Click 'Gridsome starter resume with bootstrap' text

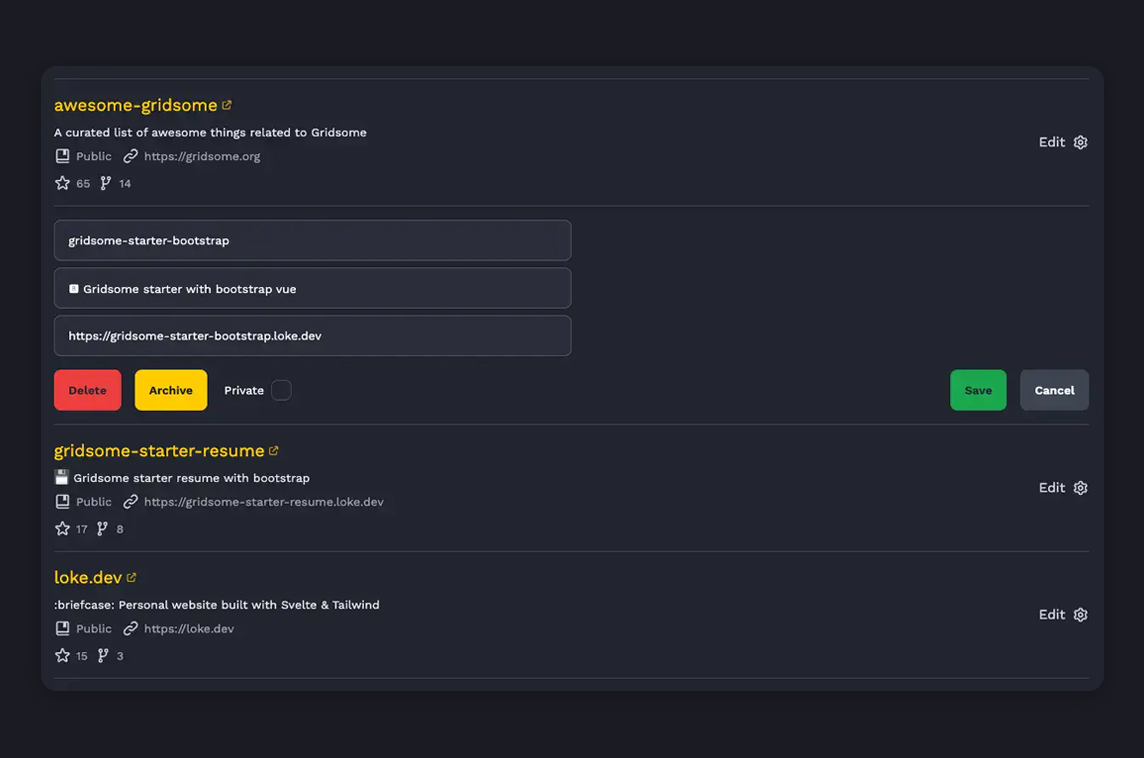[191, 479]
